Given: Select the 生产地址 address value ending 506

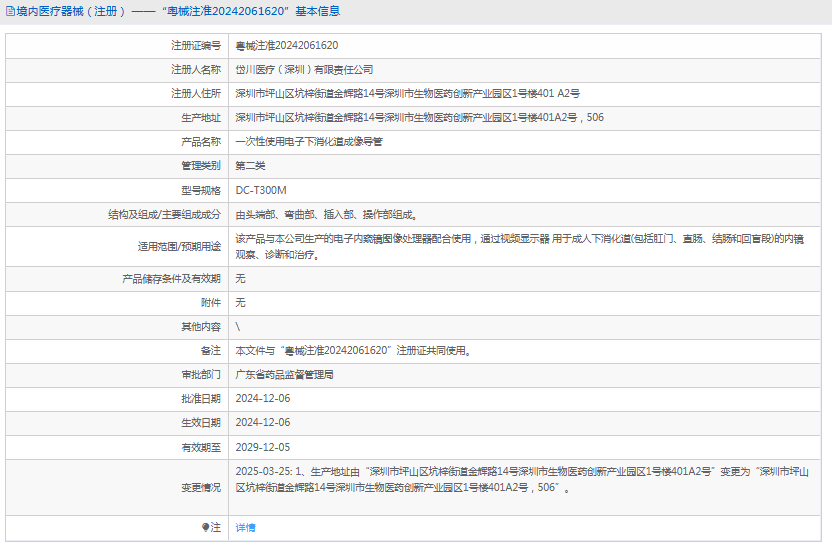Looking at the screenshot, I should tap(420, 117).
